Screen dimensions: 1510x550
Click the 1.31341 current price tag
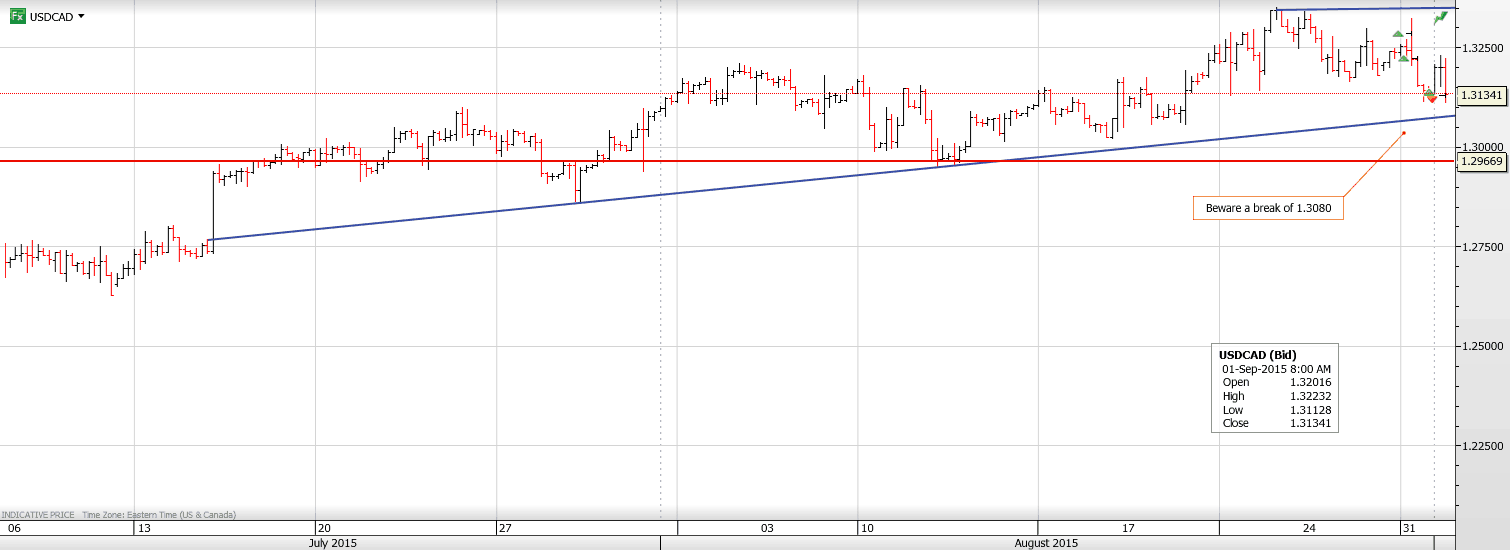[1481, 96]
